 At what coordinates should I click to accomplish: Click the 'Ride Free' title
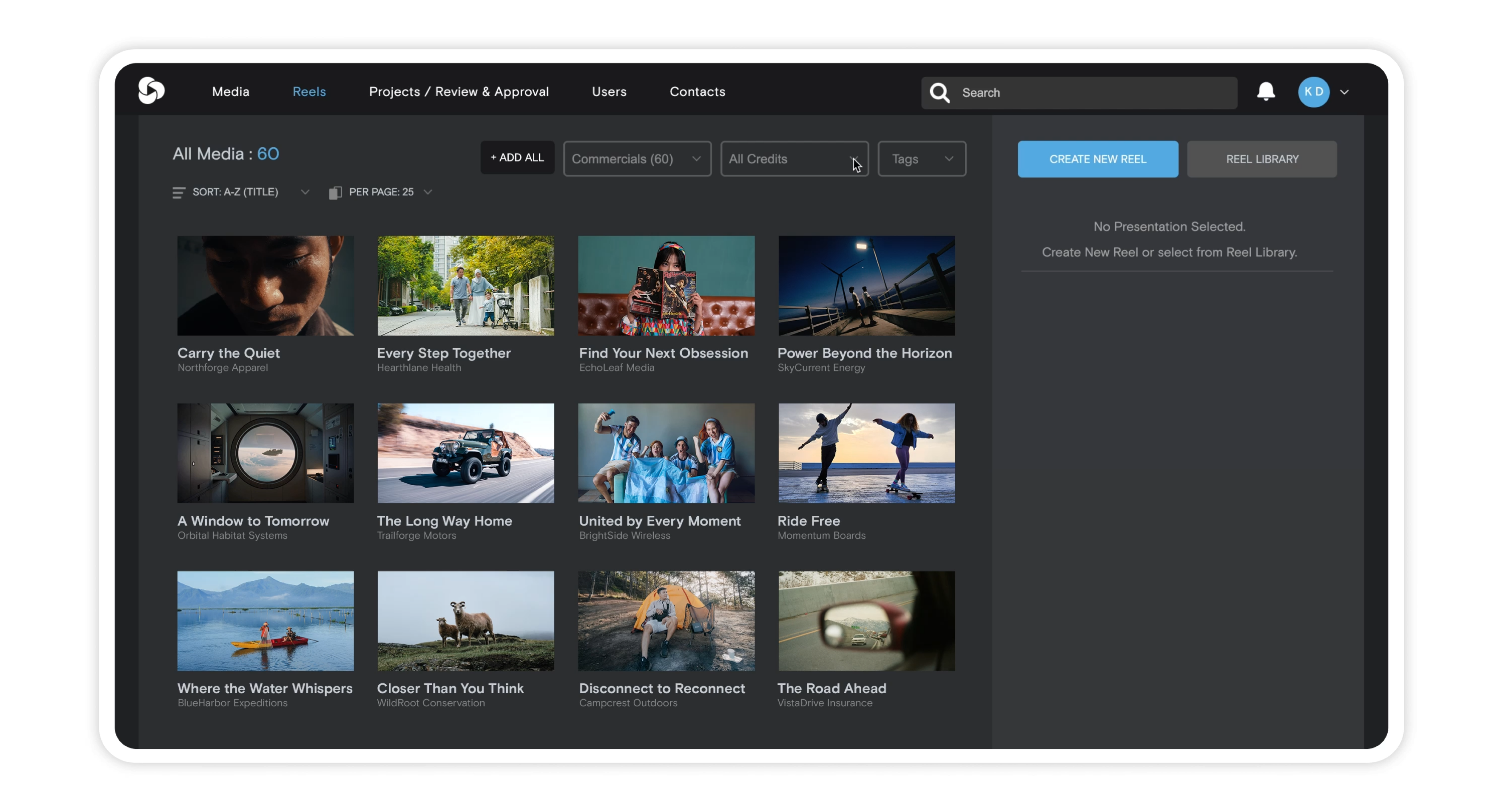(809, 521)
